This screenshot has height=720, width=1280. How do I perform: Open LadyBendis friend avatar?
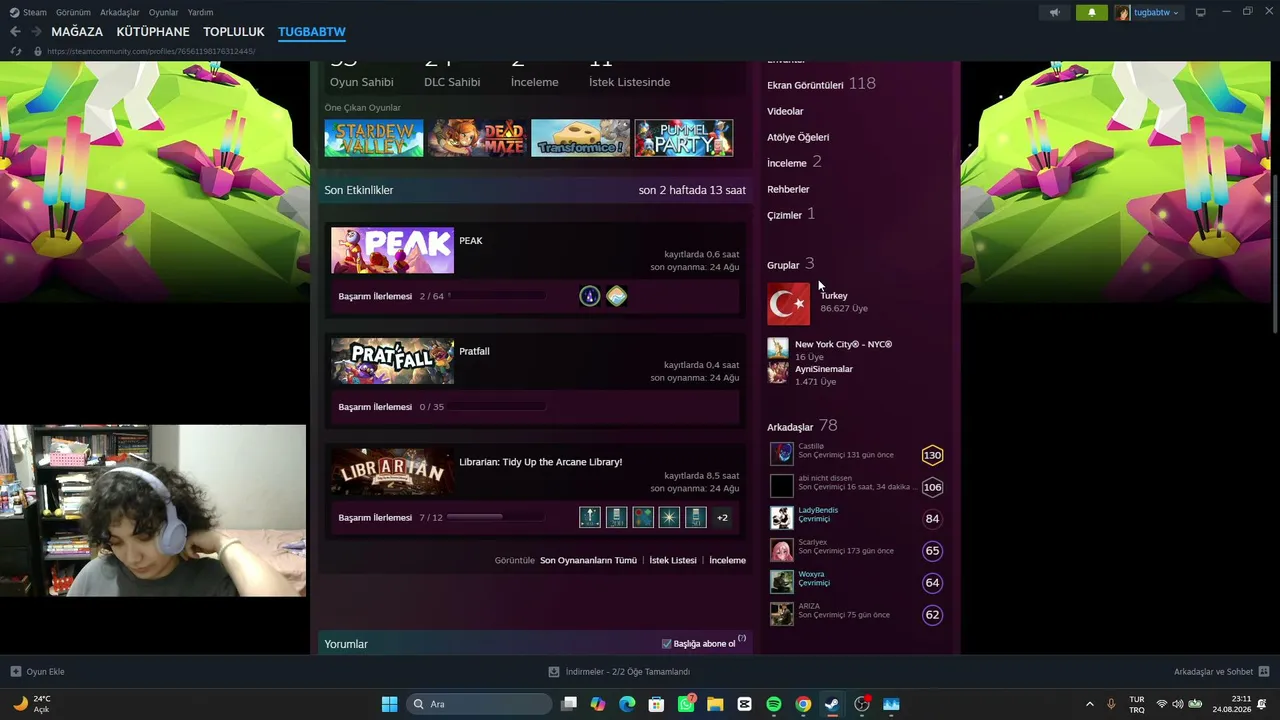coord(782,518)
